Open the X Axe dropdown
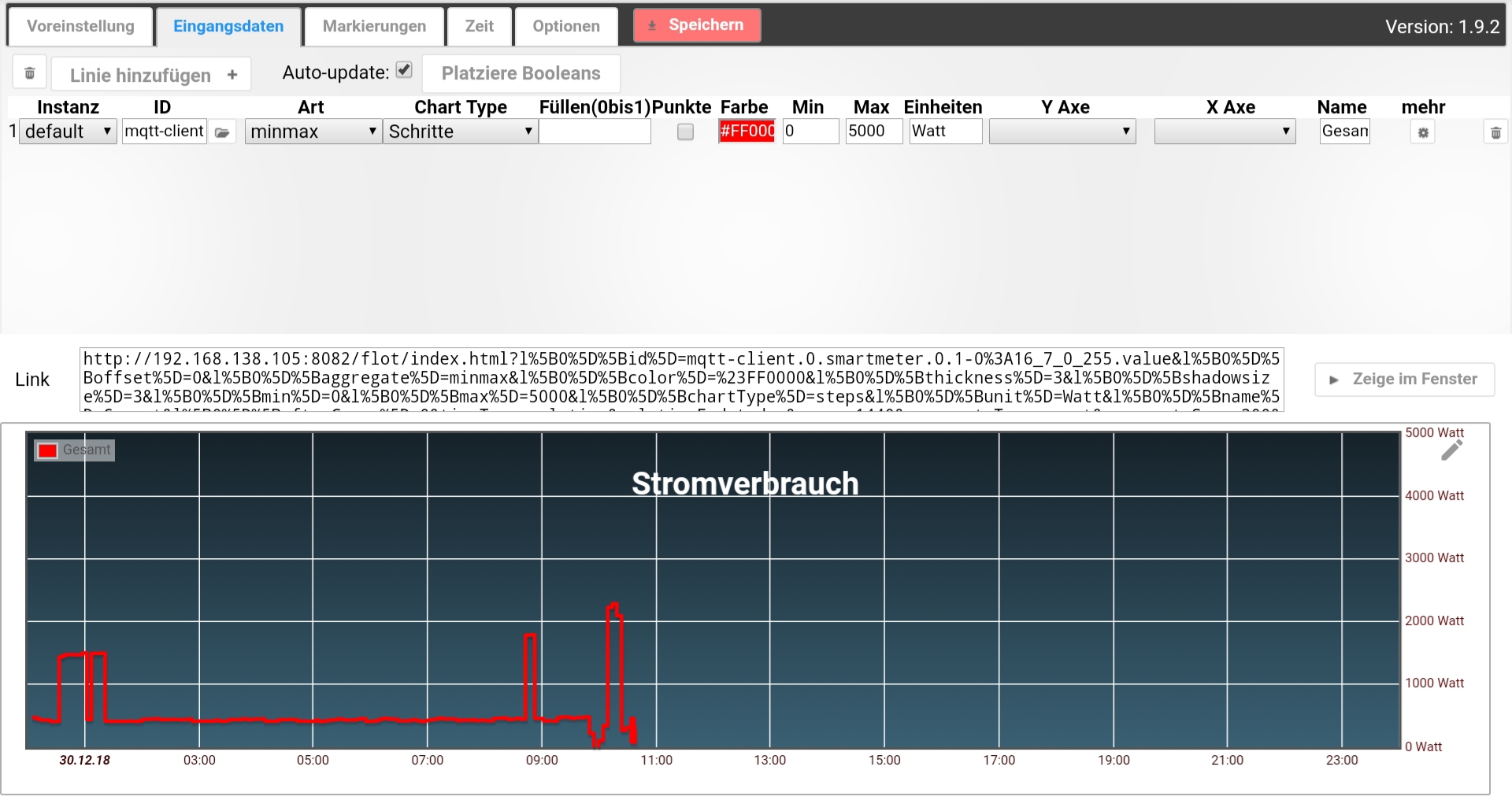 1225,131
